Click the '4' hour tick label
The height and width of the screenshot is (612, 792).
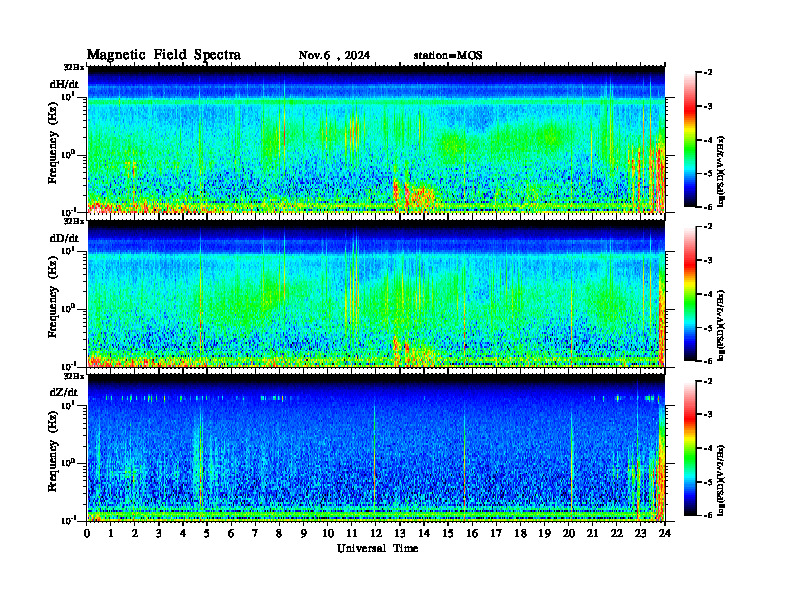(x=183, y=533)
